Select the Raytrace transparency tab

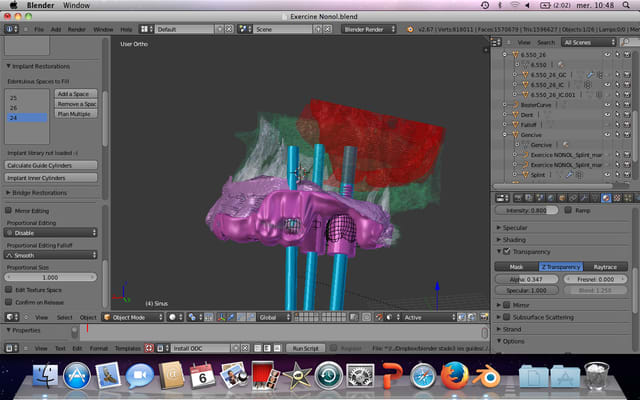[x=603, y=267]
